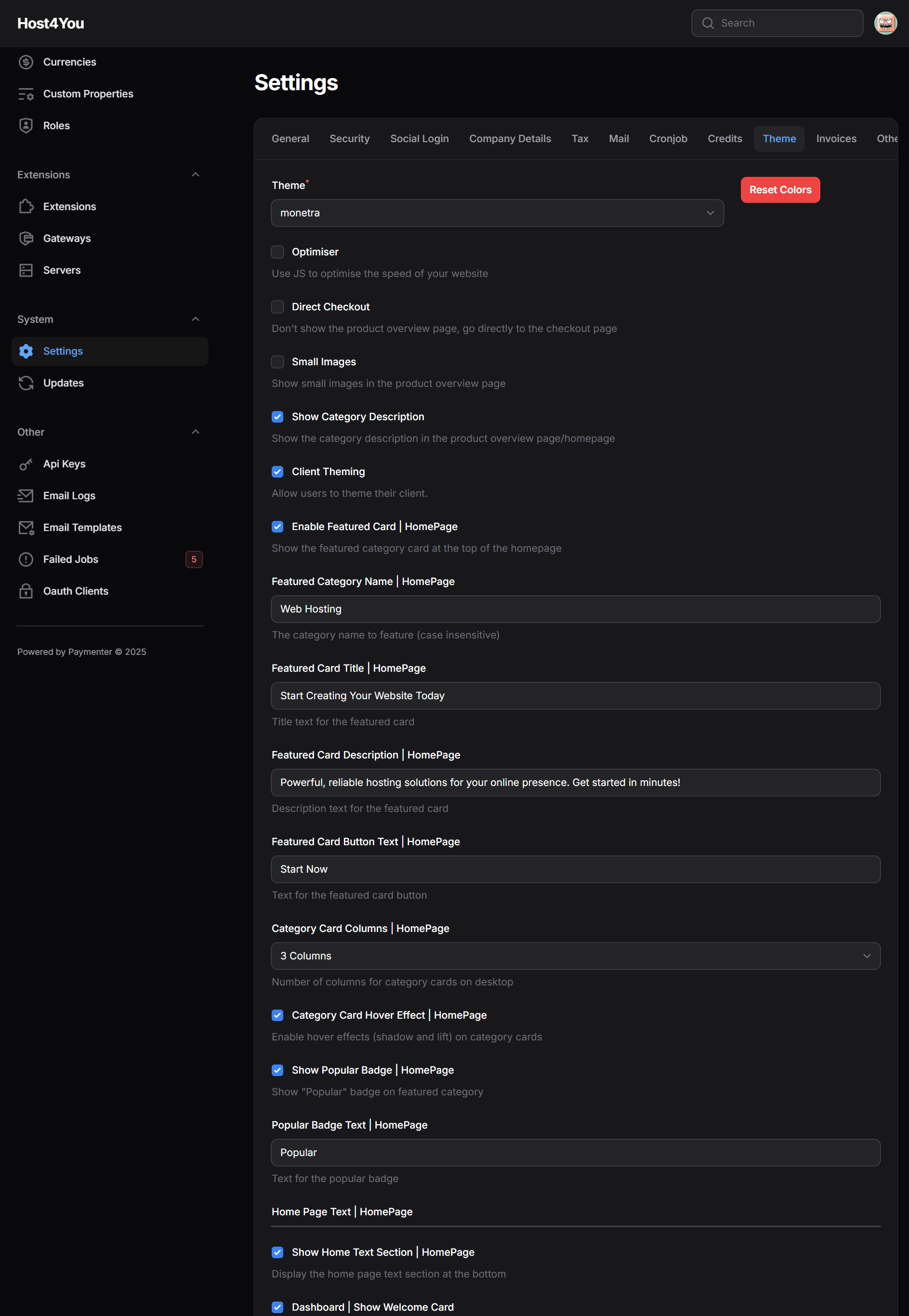The image size is (909, 1316).
Task: Click the Currencies icon in sidebar
Action: 26,62
